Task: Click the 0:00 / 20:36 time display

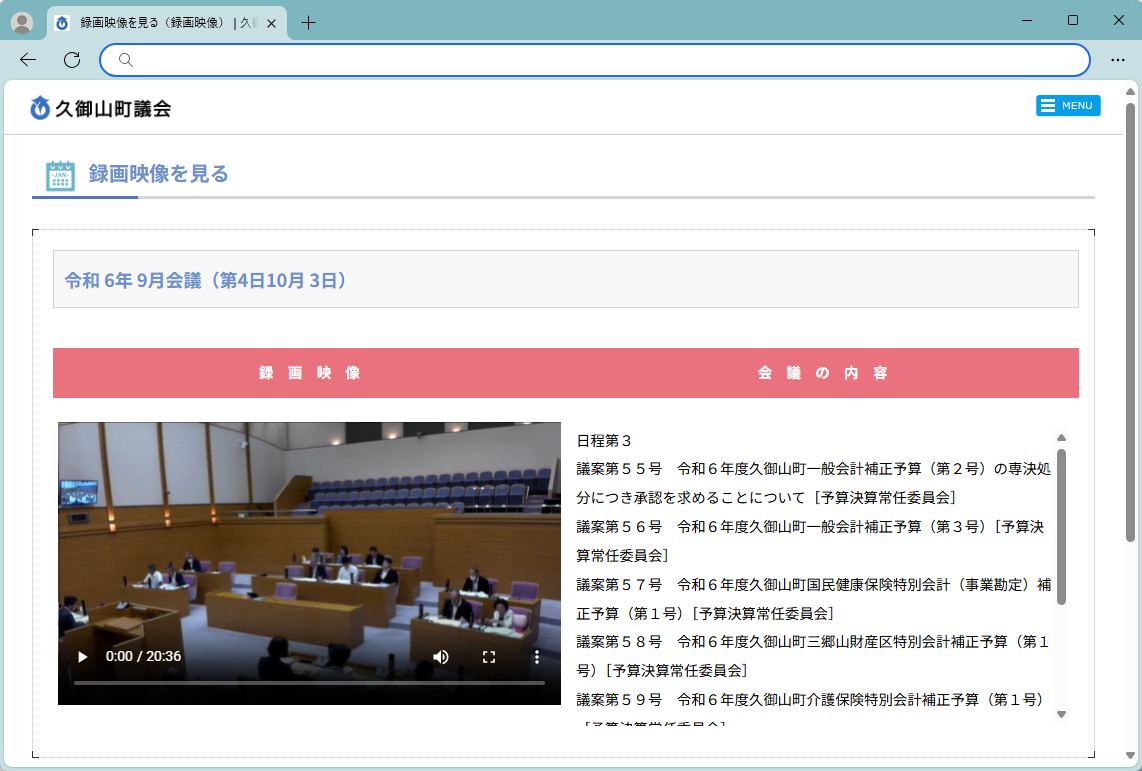Action: point(143,657)
